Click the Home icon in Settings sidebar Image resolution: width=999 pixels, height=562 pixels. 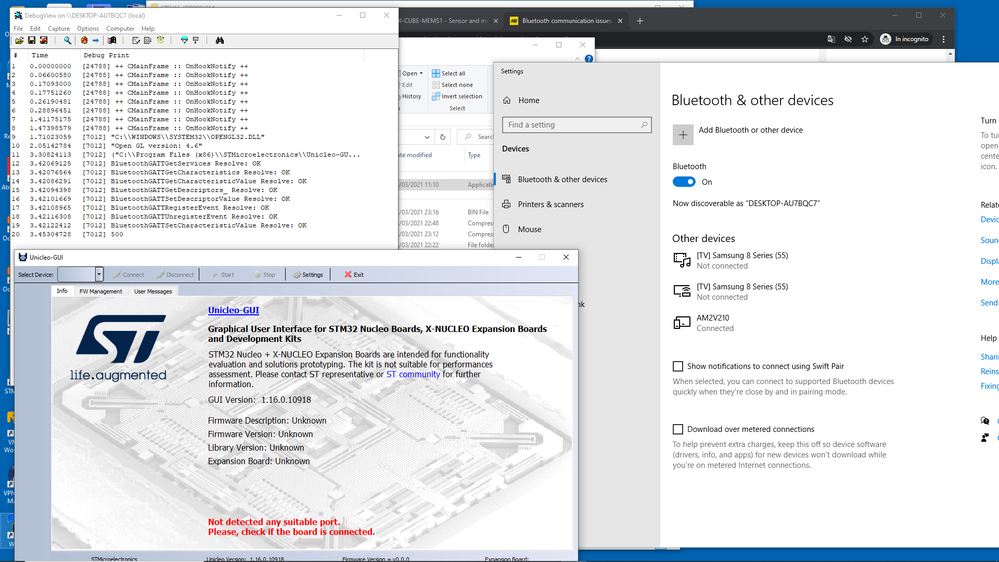coord(507,100)
